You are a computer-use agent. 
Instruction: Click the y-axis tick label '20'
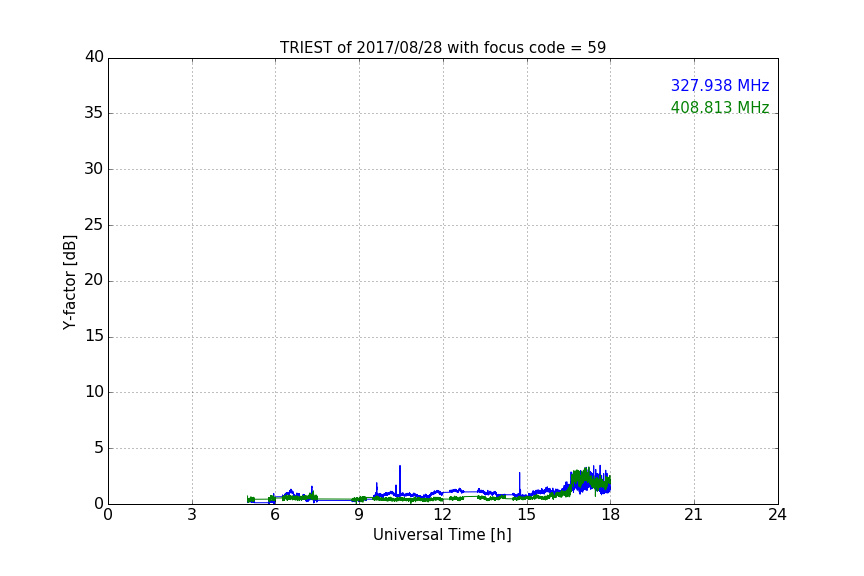94,281
